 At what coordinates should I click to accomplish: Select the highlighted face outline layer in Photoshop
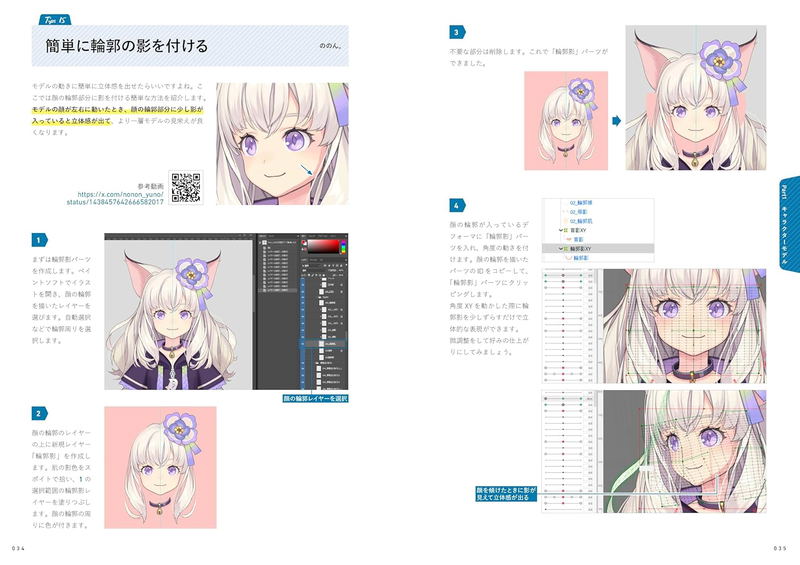[x=322, y=343]
